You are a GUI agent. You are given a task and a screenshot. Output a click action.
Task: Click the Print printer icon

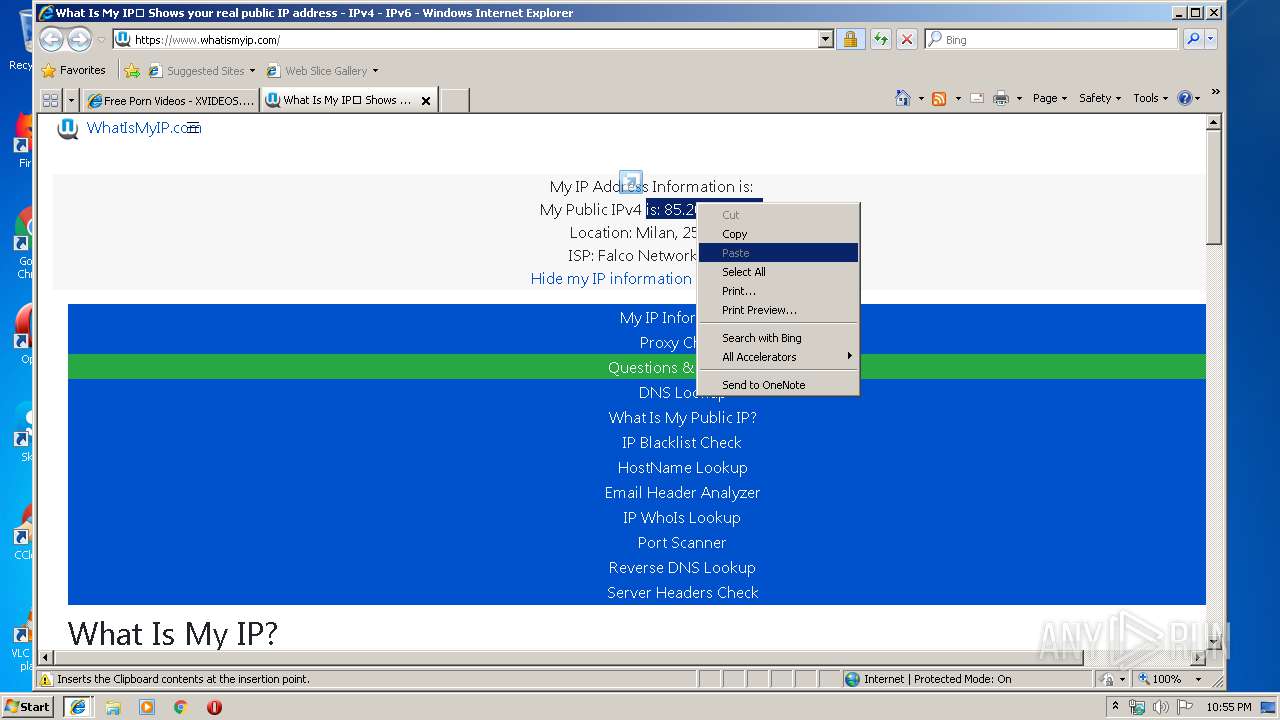[1001, 98]
